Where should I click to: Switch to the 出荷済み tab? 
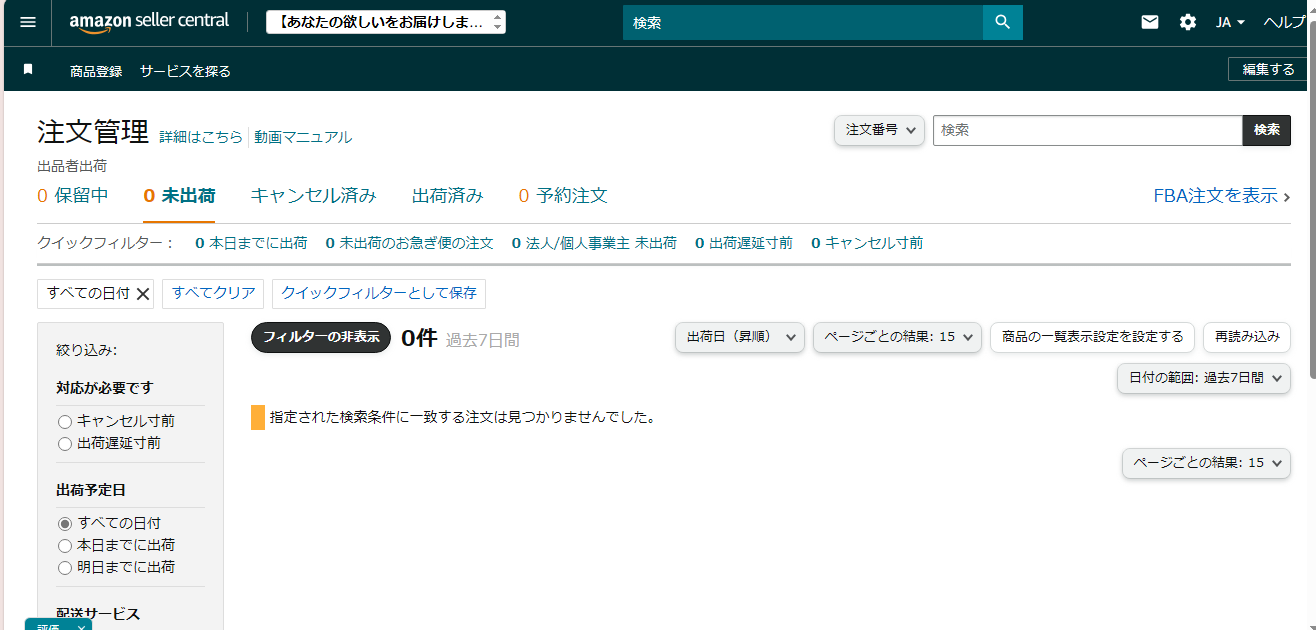(447, 196)
